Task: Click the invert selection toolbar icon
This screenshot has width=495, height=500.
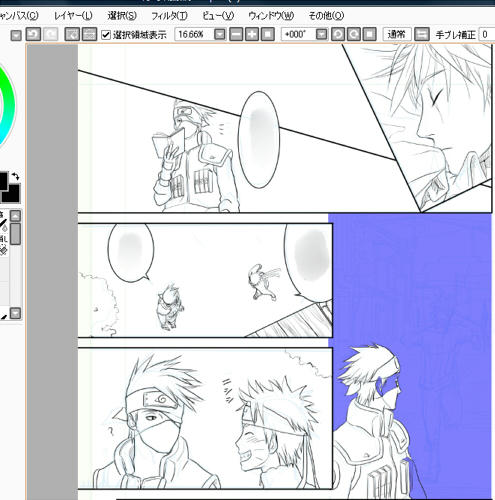Action: (x=89, y=34)
